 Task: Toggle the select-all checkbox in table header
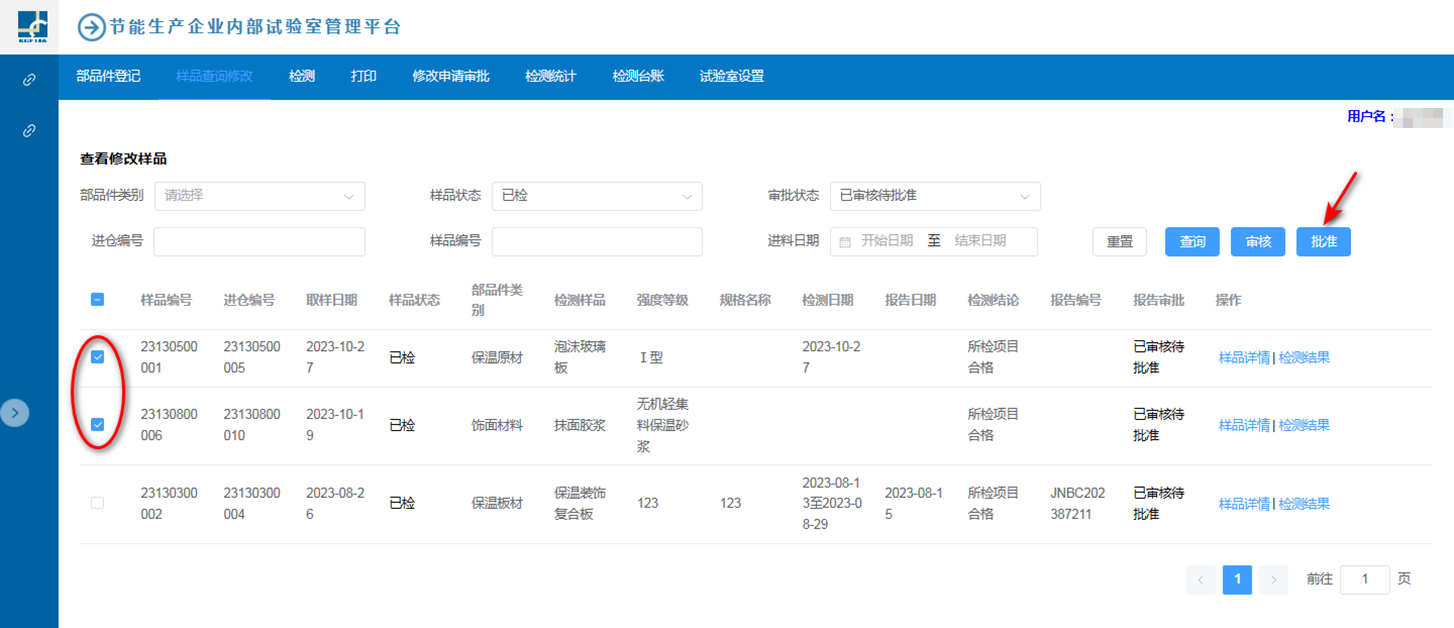tap(98, 299)
